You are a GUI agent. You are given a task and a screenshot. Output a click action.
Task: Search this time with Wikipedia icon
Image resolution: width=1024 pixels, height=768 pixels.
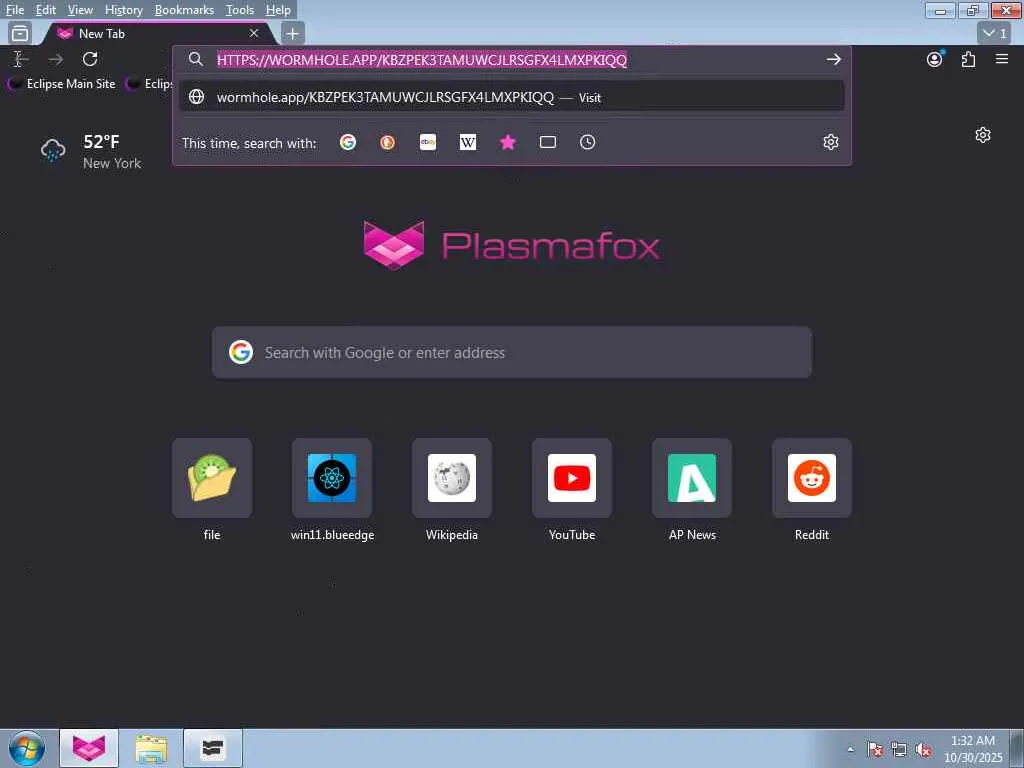[468, 142]
